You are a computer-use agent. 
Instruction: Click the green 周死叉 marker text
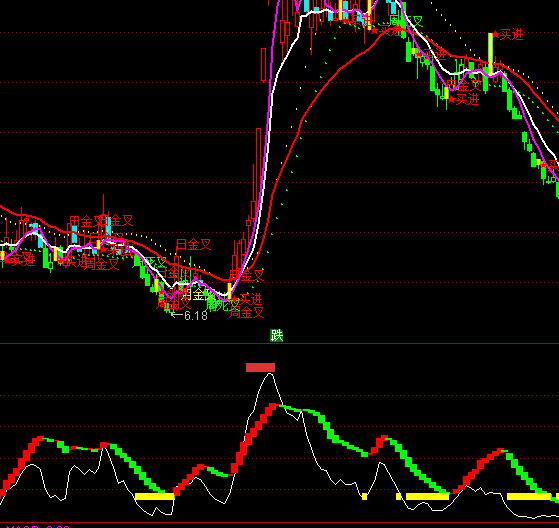[223, 305]
